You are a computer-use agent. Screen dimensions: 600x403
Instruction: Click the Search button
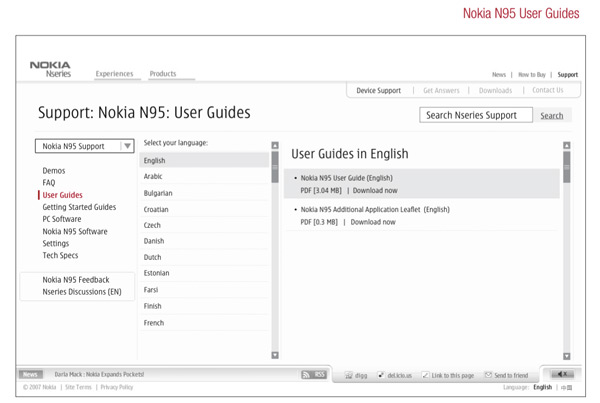[551, 116]
